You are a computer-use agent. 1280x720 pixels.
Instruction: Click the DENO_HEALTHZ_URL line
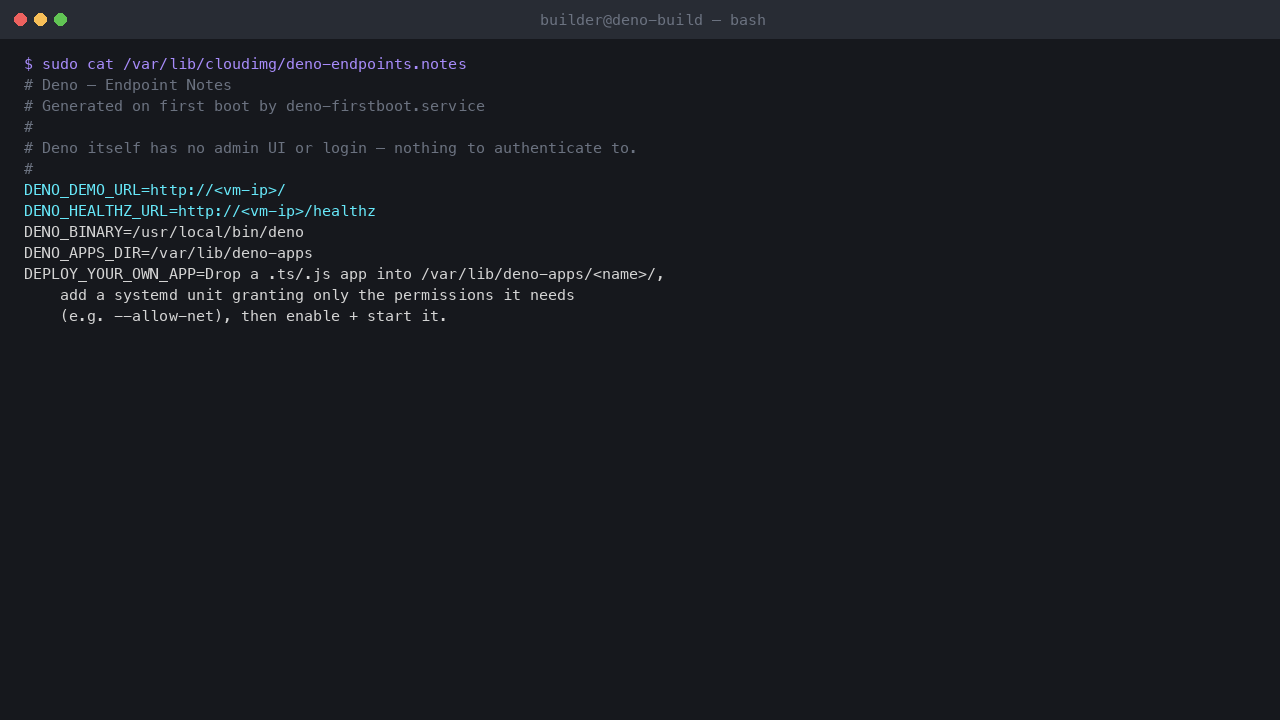pos(200,211)
